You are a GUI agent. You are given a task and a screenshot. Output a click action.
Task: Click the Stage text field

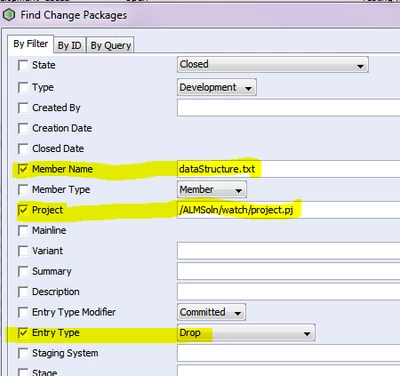pos(289,371)
